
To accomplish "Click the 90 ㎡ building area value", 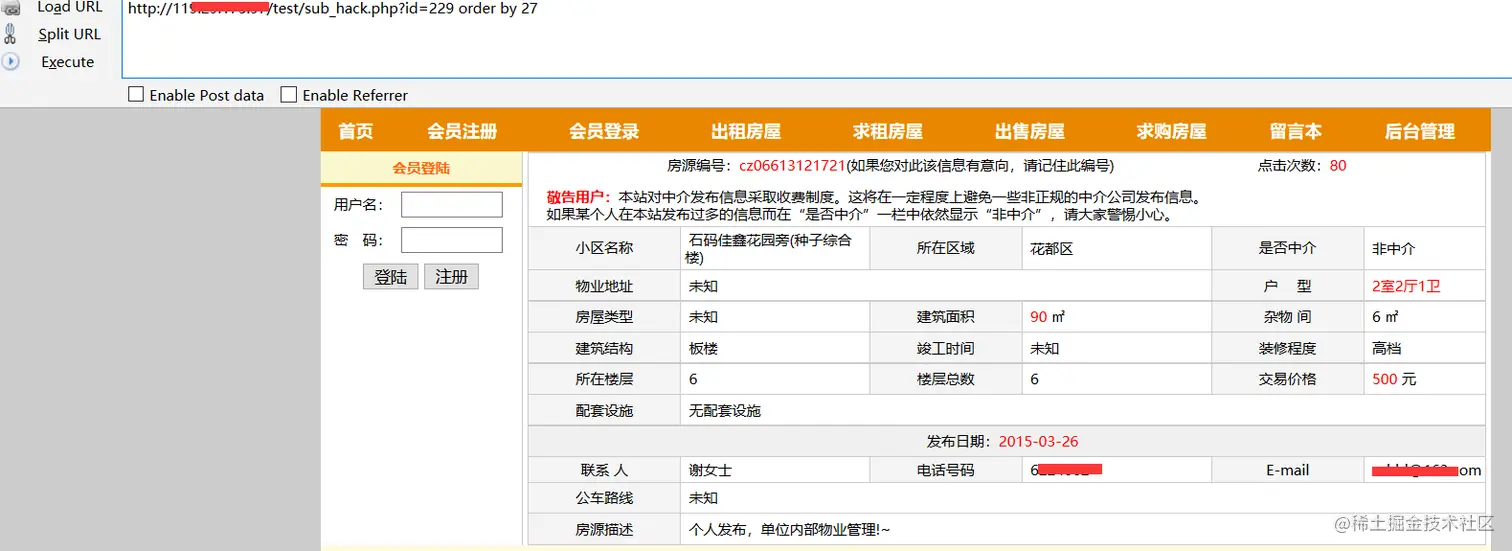I will tap(1048, 317).
